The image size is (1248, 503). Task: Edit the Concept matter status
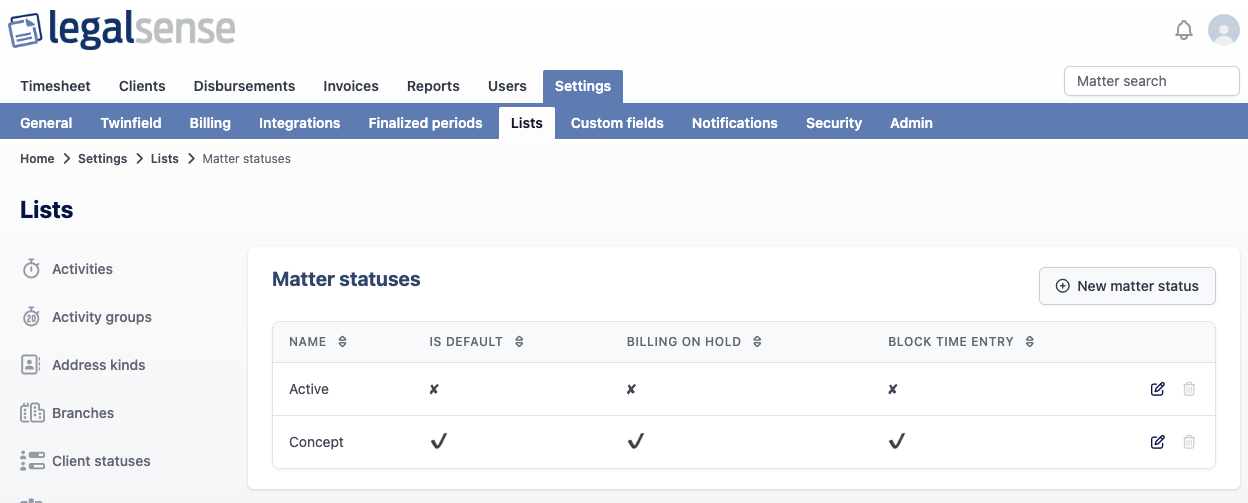point(1158,442)
